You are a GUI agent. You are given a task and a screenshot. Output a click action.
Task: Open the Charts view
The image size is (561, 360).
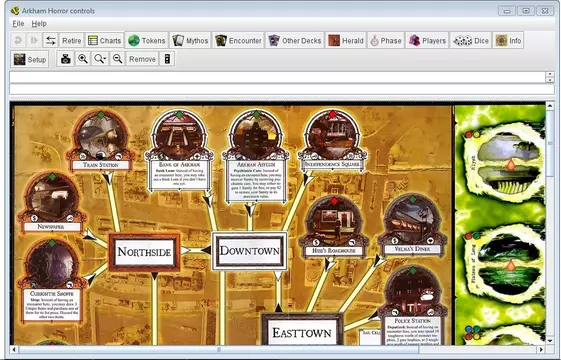click(x=104, y=40)
